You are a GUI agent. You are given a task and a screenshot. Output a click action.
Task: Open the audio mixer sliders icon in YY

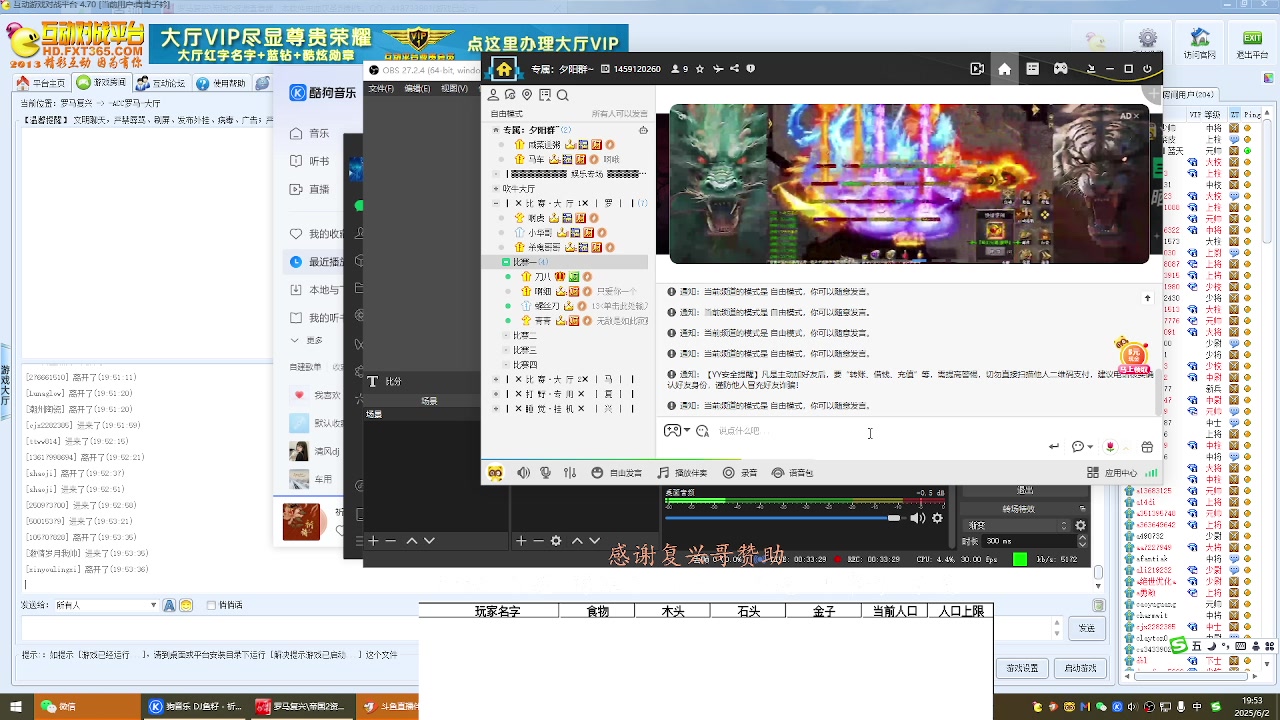tap(570, 473)
